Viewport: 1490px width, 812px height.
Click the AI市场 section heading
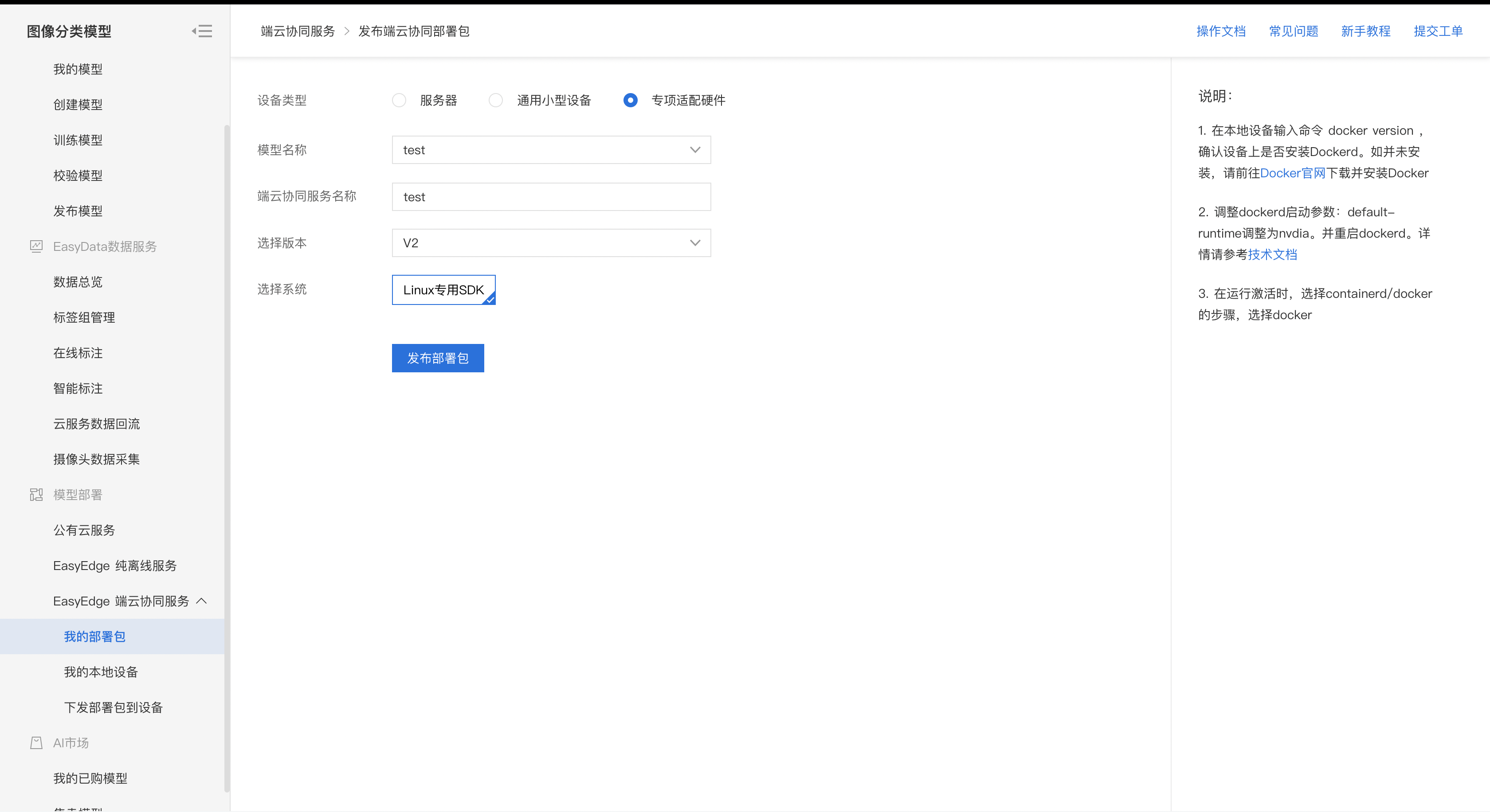click(71, 743)
